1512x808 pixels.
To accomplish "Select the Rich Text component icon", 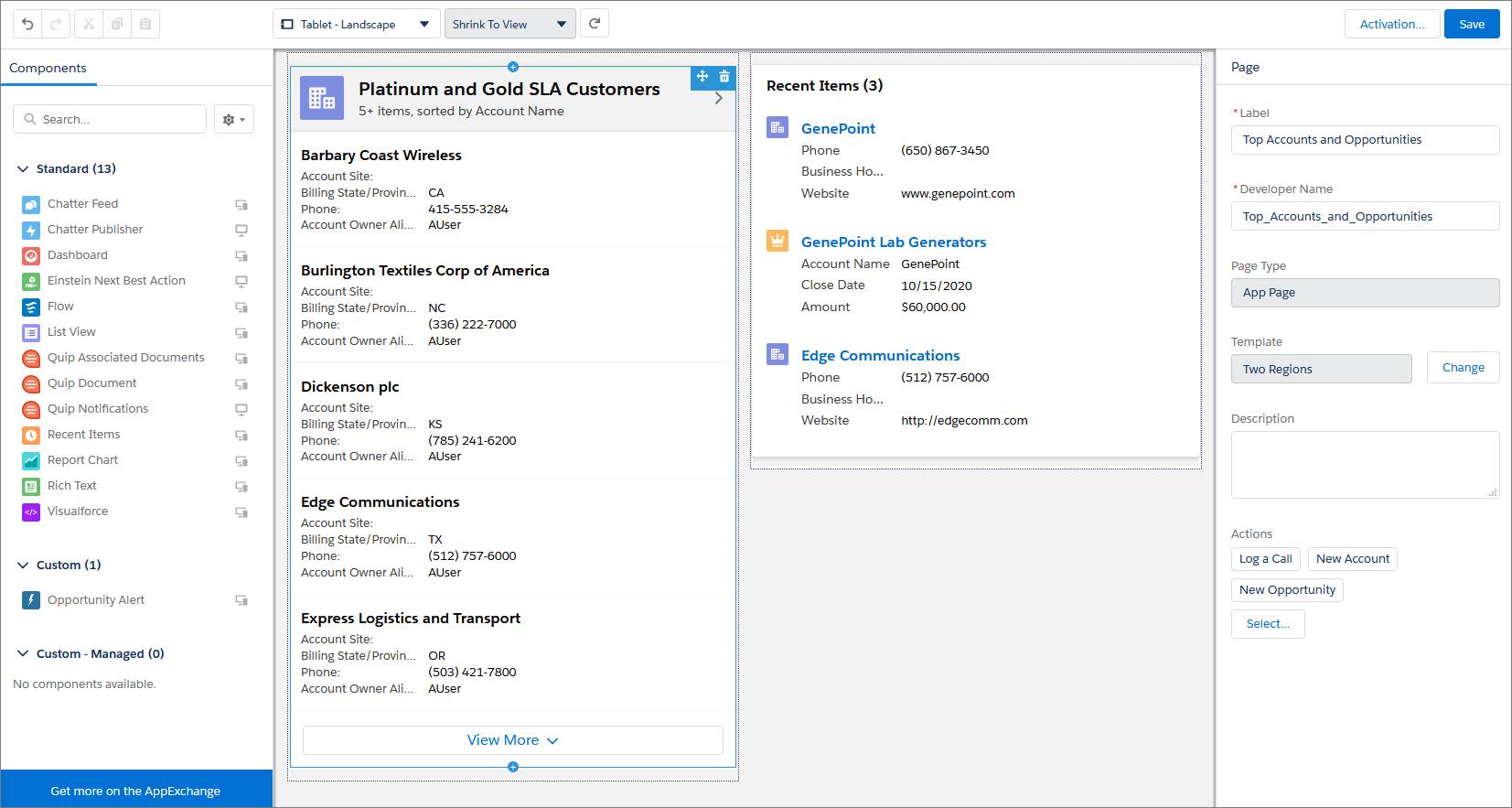I will 31,486.
